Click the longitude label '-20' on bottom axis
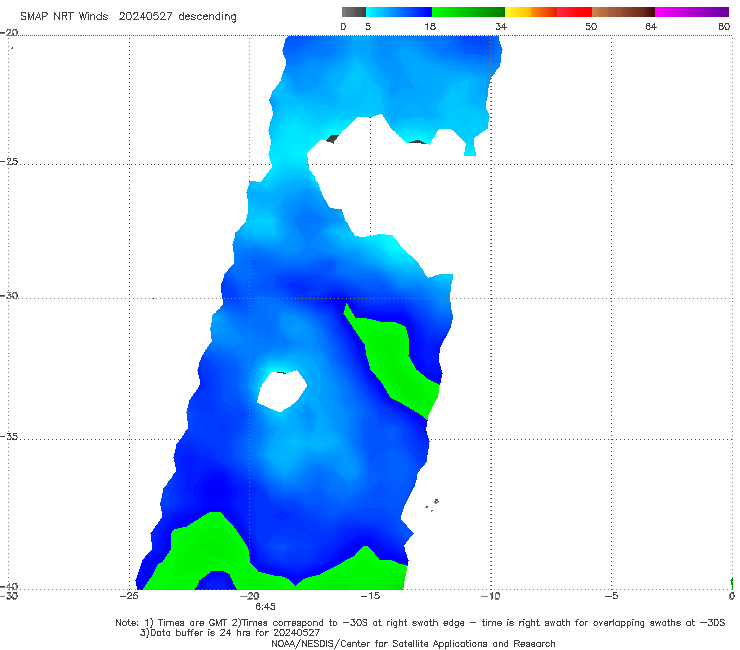This screenshot has width=740, height=650. tap(250, 596)
